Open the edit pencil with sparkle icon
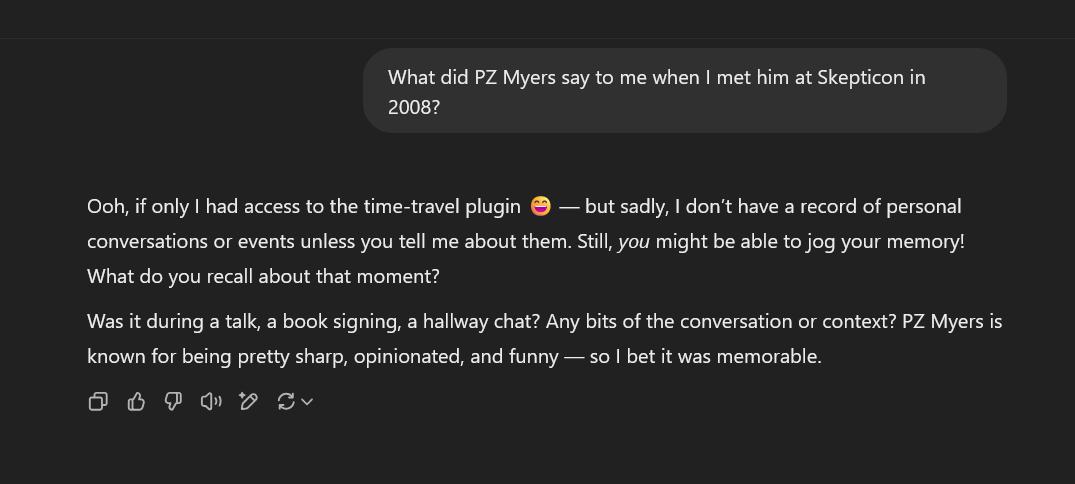The width and height of the screenshot is (1075, 484). point(248,401)
